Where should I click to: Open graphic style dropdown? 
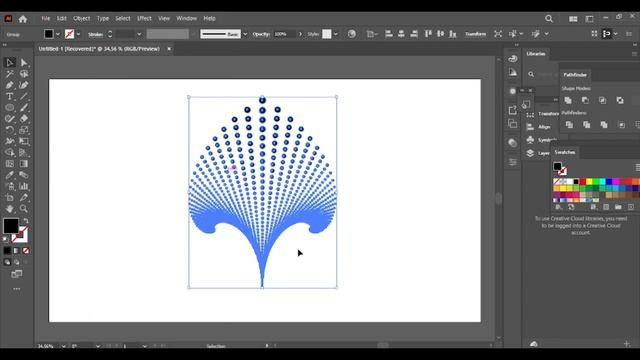336,34
